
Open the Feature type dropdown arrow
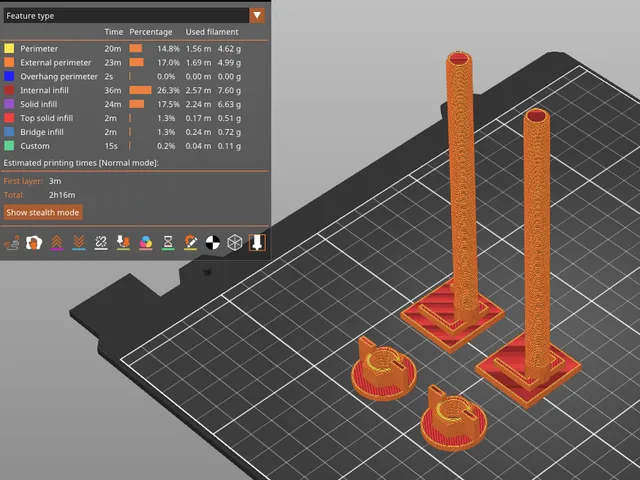(257, 16)
